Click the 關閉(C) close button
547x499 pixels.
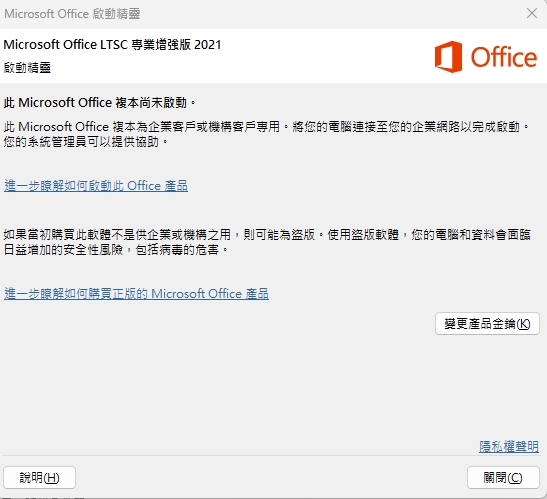tap(503, 477)
